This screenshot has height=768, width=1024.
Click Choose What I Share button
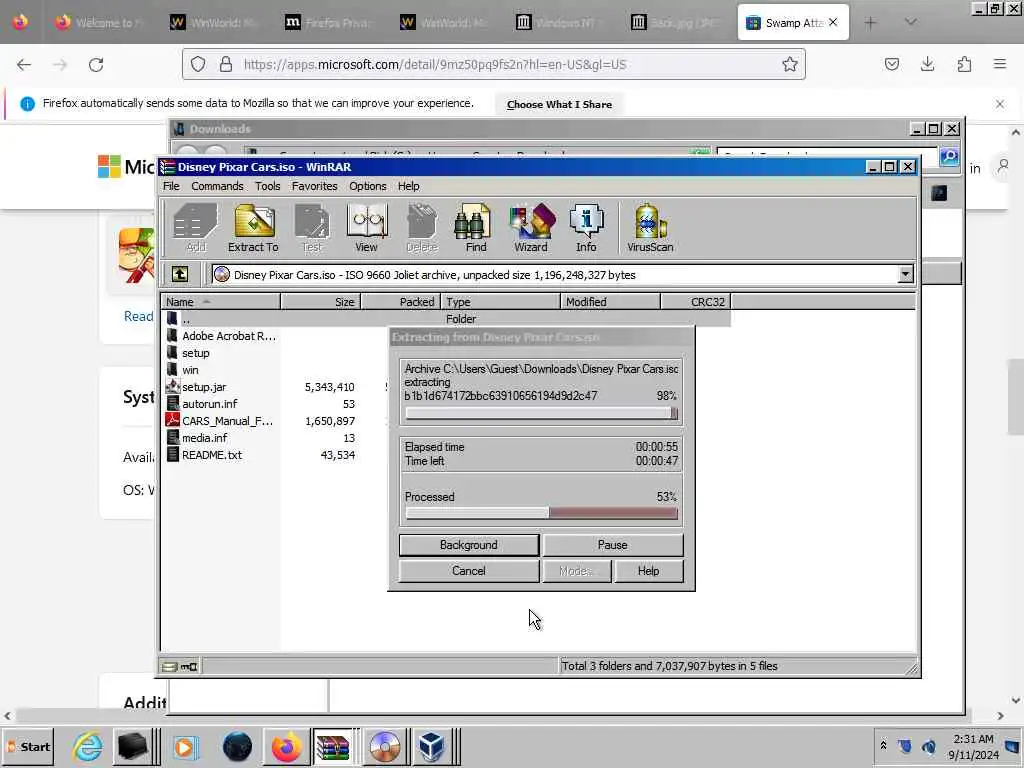click(559, 104)
